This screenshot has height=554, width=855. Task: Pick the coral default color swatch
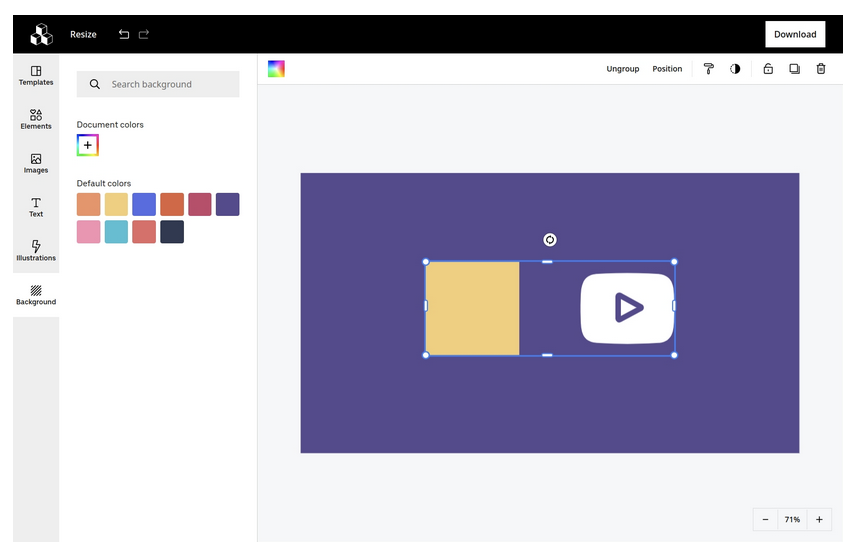point(144,232)
